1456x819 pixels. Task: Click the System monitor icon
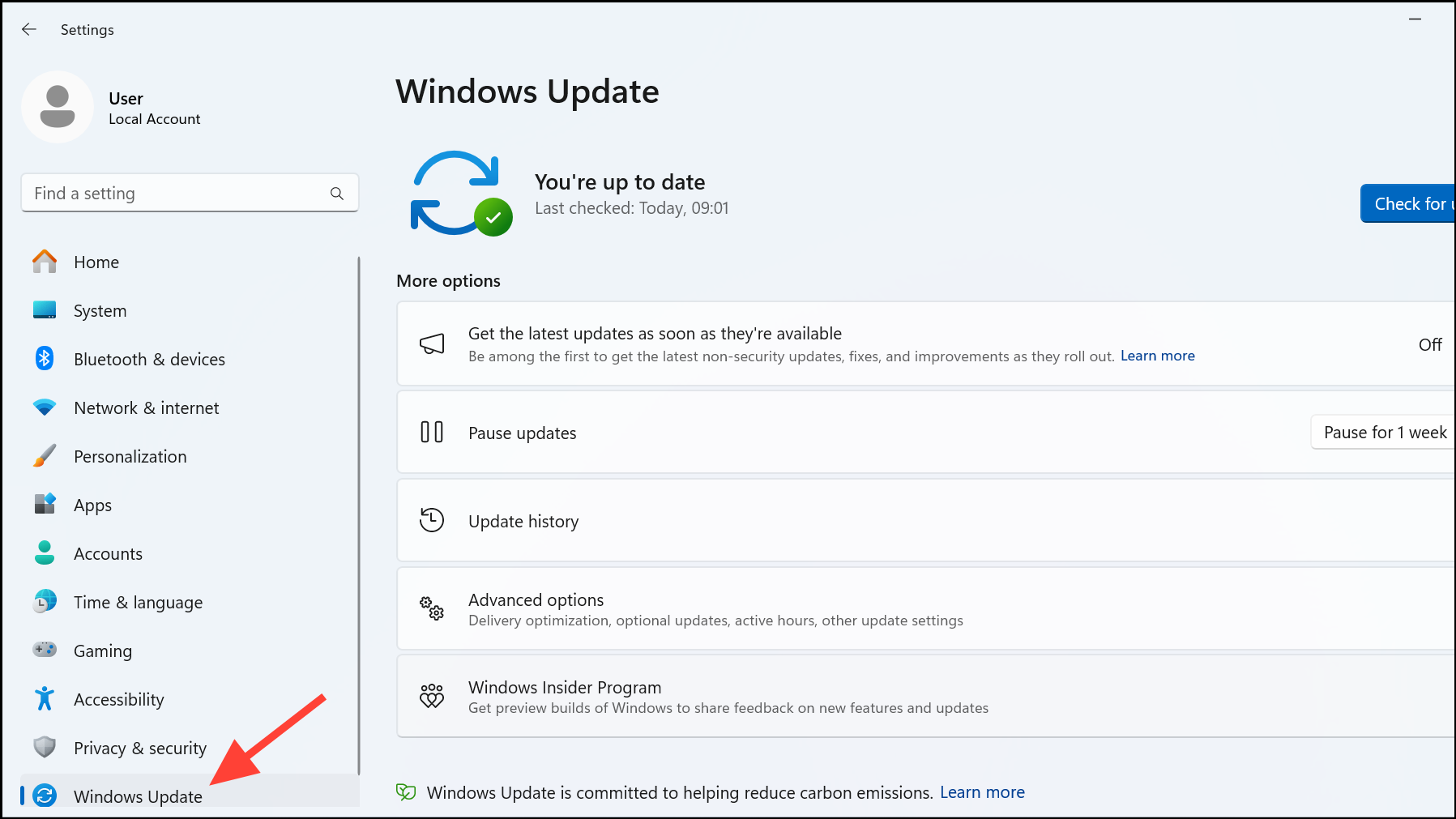(45, 310)
